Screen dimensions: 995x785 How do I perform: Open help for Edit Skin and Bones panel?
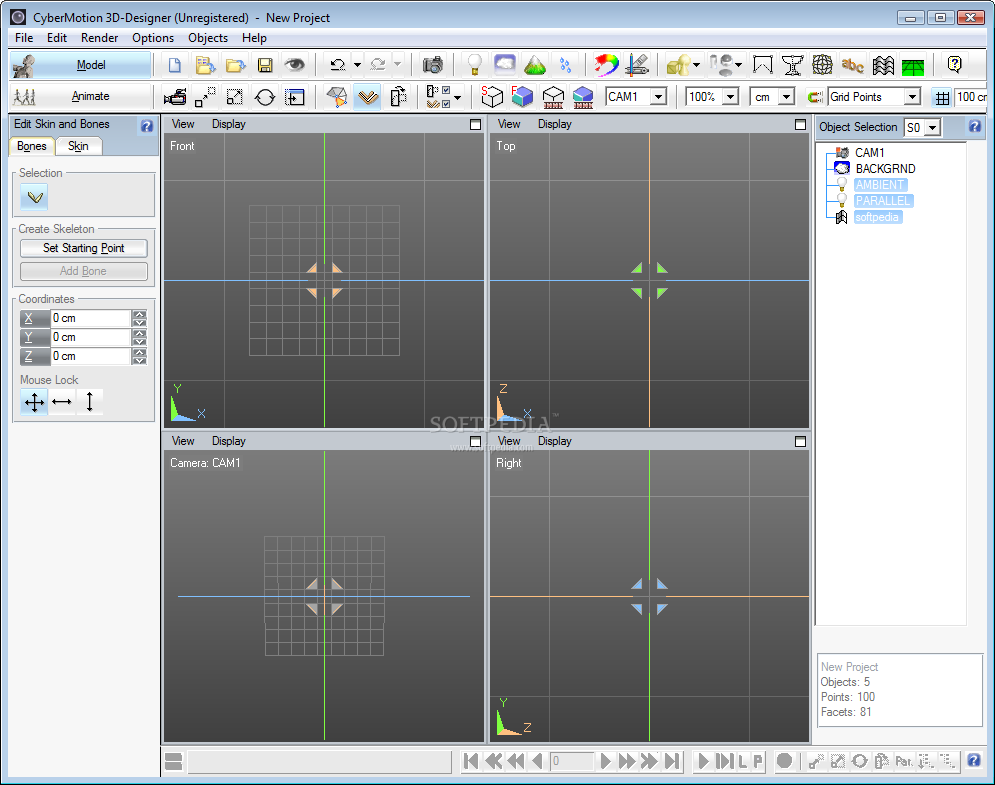[x=147, y=126]
